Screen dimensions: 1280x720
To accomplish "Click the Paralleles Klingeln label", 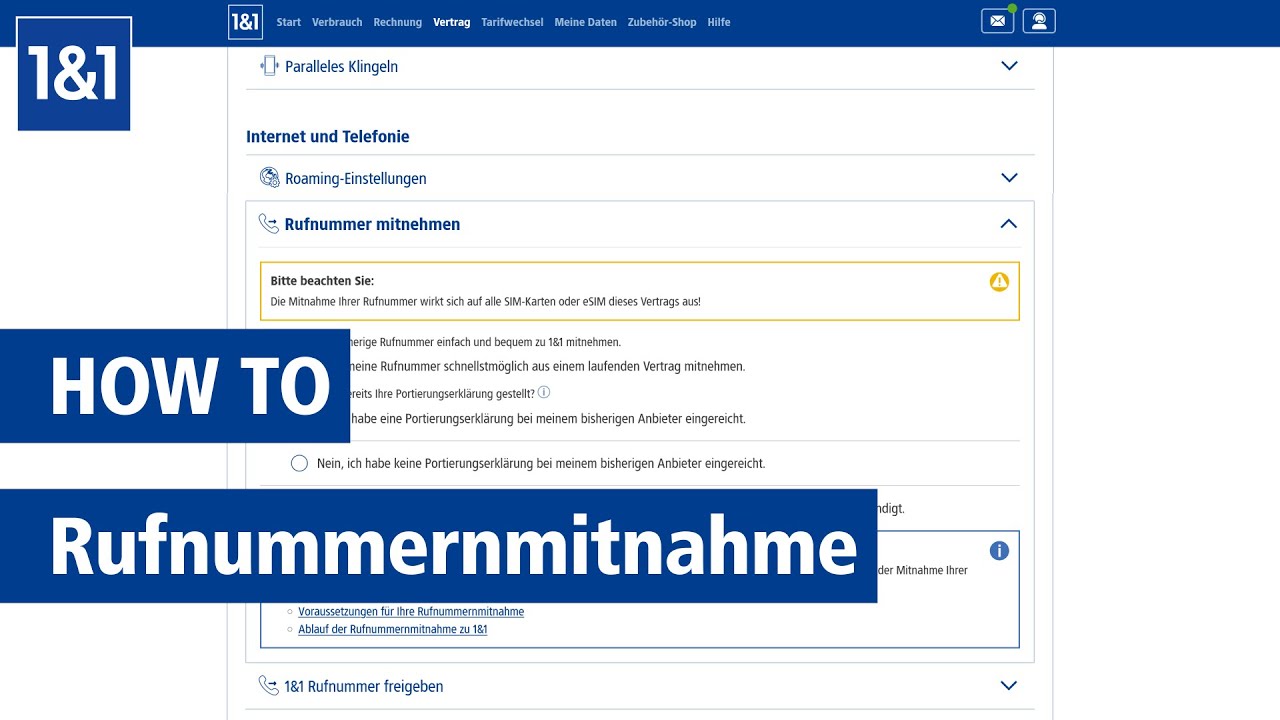I will [341, 67].
